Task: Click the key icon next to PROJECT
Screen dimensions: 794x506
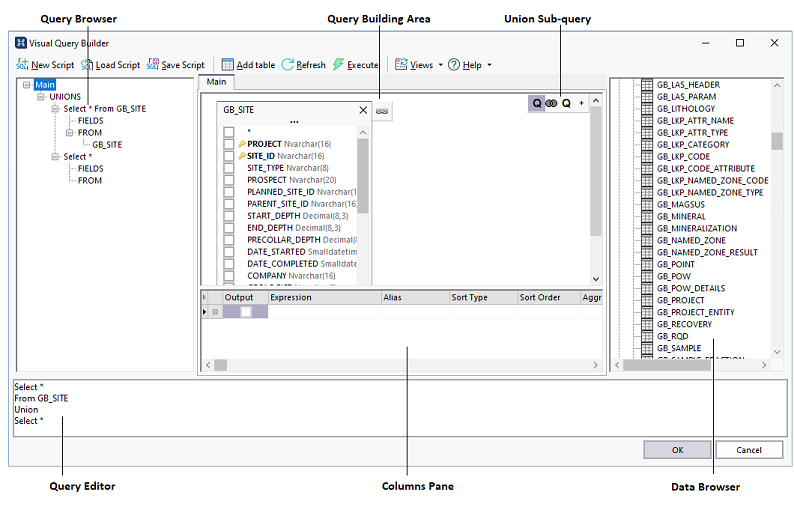Action: pos(242,144)
